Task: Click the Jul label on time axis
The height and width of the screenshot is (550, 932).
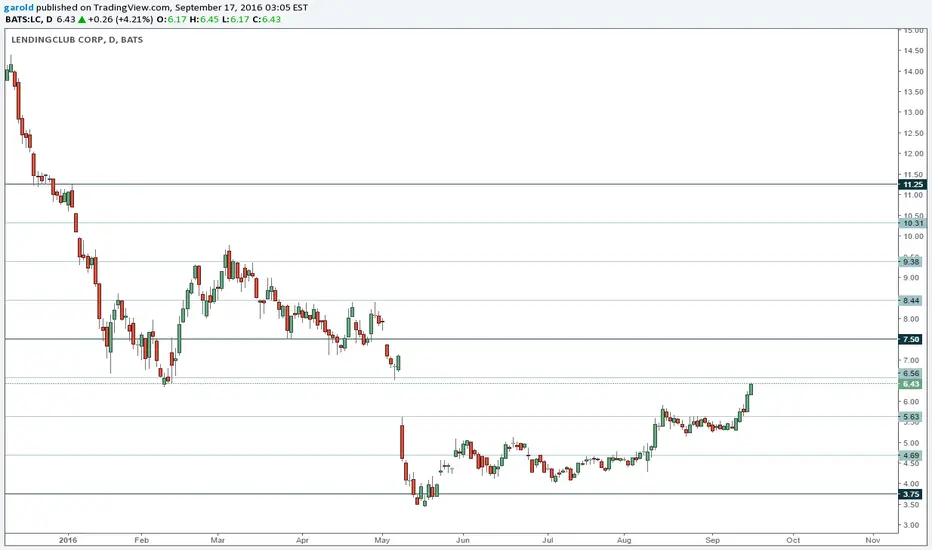Action: 547,540
